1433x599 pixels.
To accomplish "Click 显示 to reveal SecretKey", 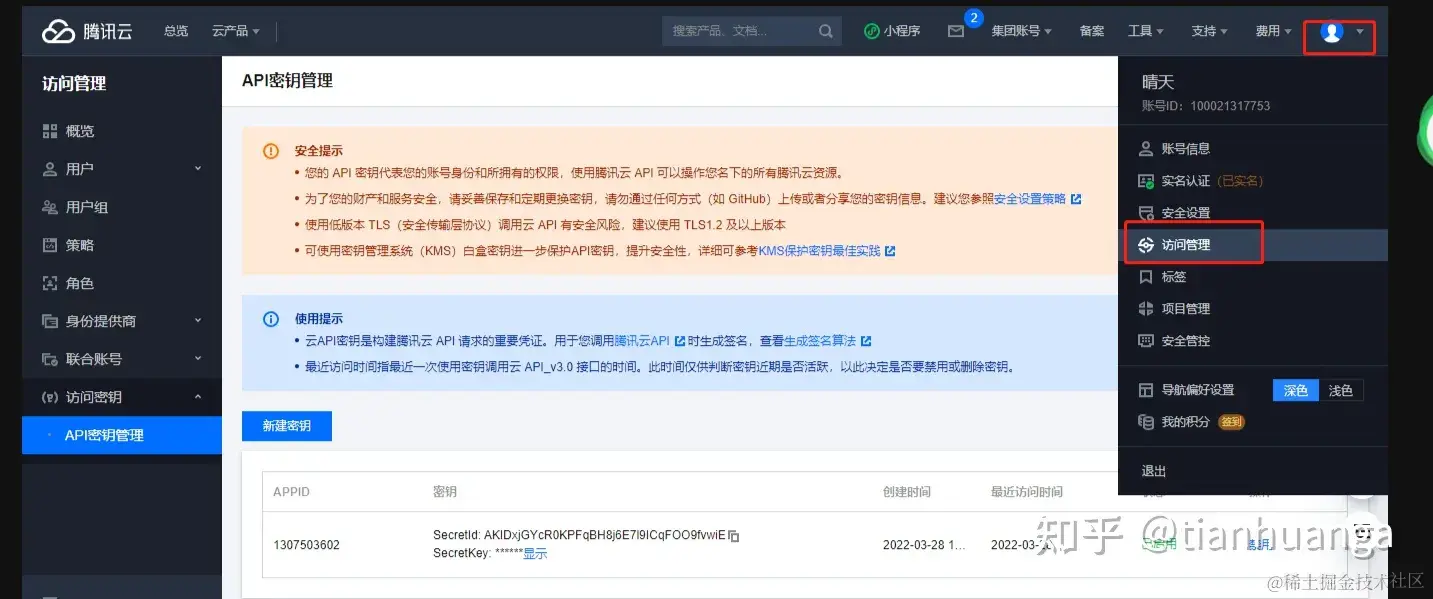I will point(535,554).
